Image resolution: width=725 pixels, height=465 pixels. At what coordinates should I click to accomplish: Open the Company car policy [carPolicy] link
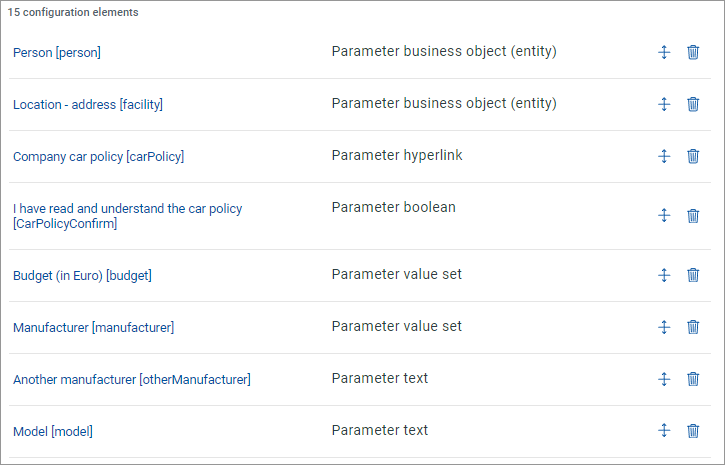[x=98, y=157]
